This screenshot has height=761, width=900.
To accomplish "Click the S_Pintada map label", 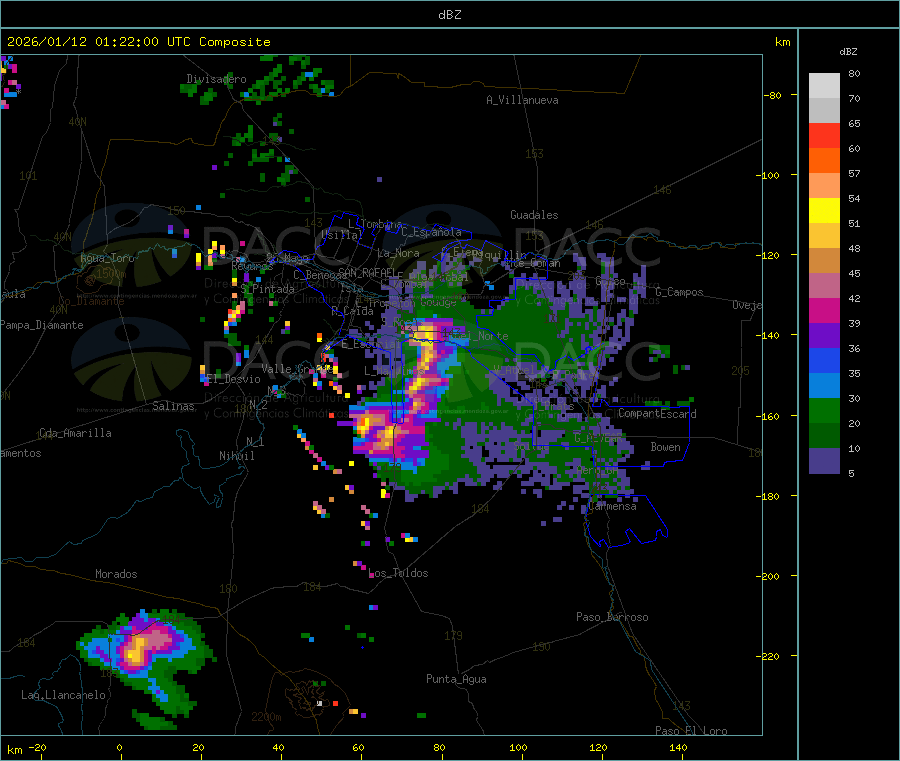I will (267, 289).
